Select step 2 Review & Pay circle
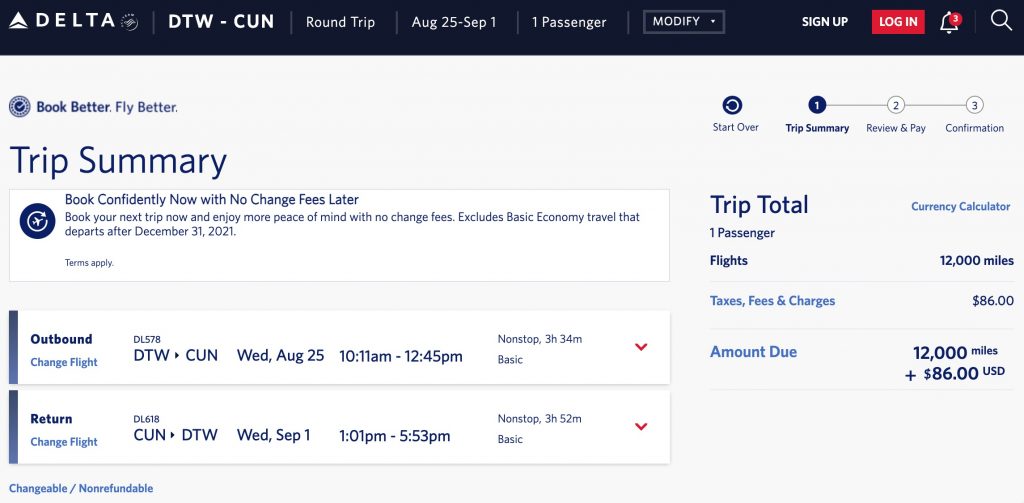Viewport: 1024px width, 503px height. pos(896,105)
